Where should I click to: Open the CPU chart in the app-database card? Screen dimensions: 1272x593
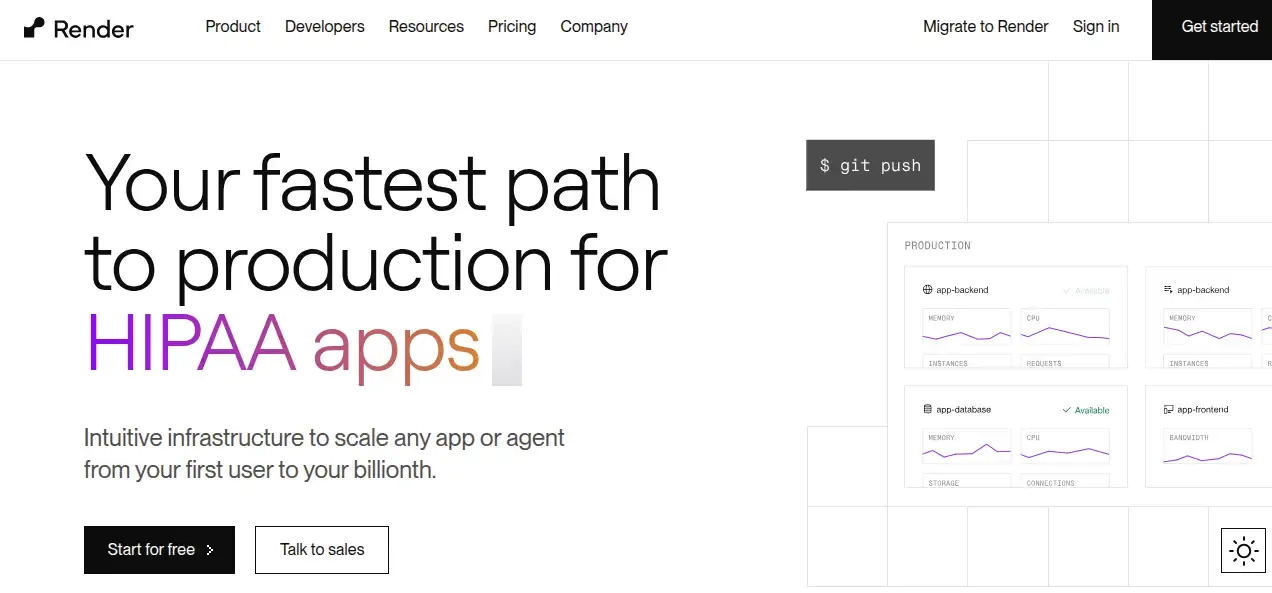coord(1065,446)
